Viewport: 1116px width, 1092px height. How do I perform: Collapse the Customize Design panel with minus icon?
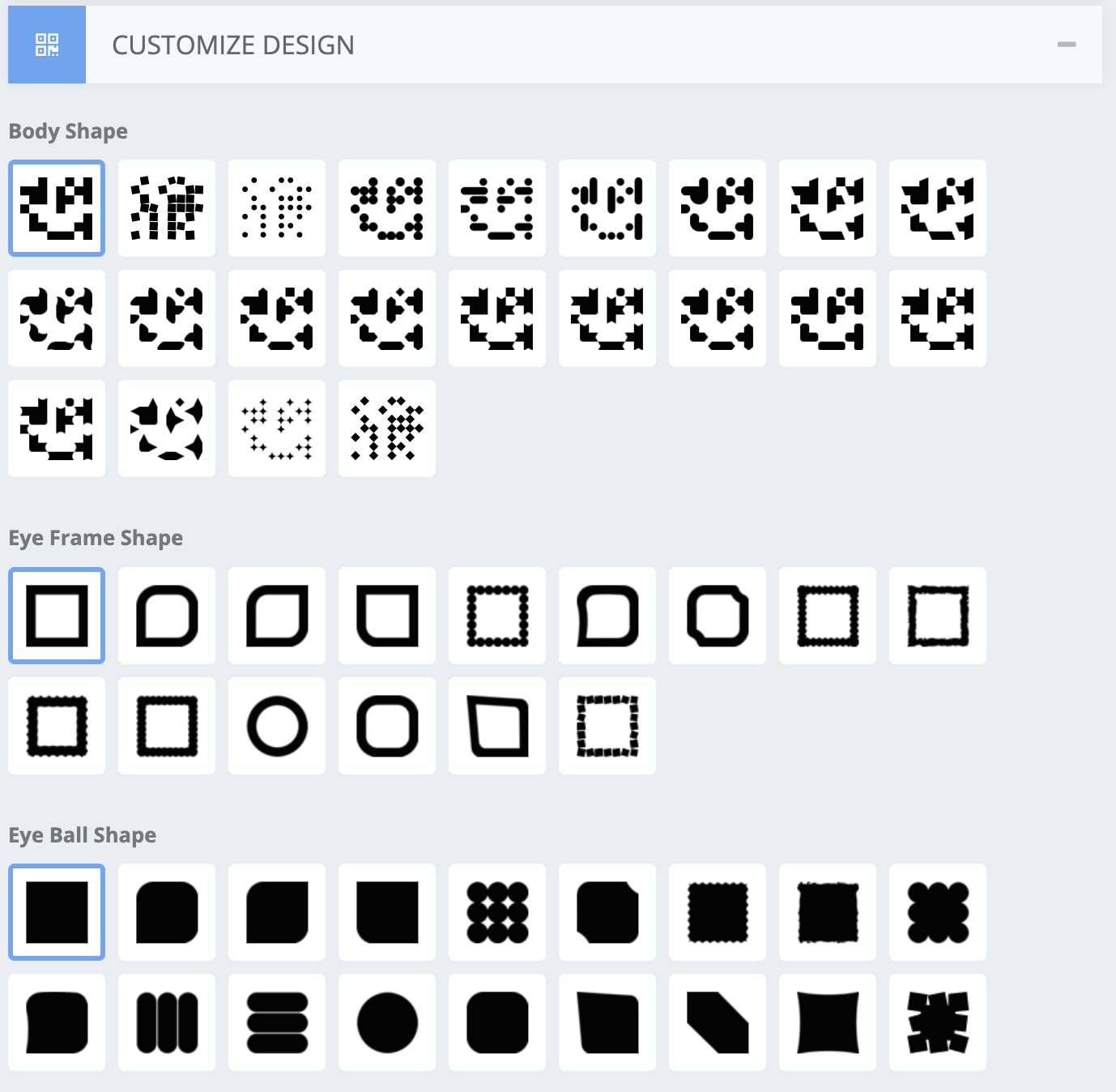(x=1067, y=45)
